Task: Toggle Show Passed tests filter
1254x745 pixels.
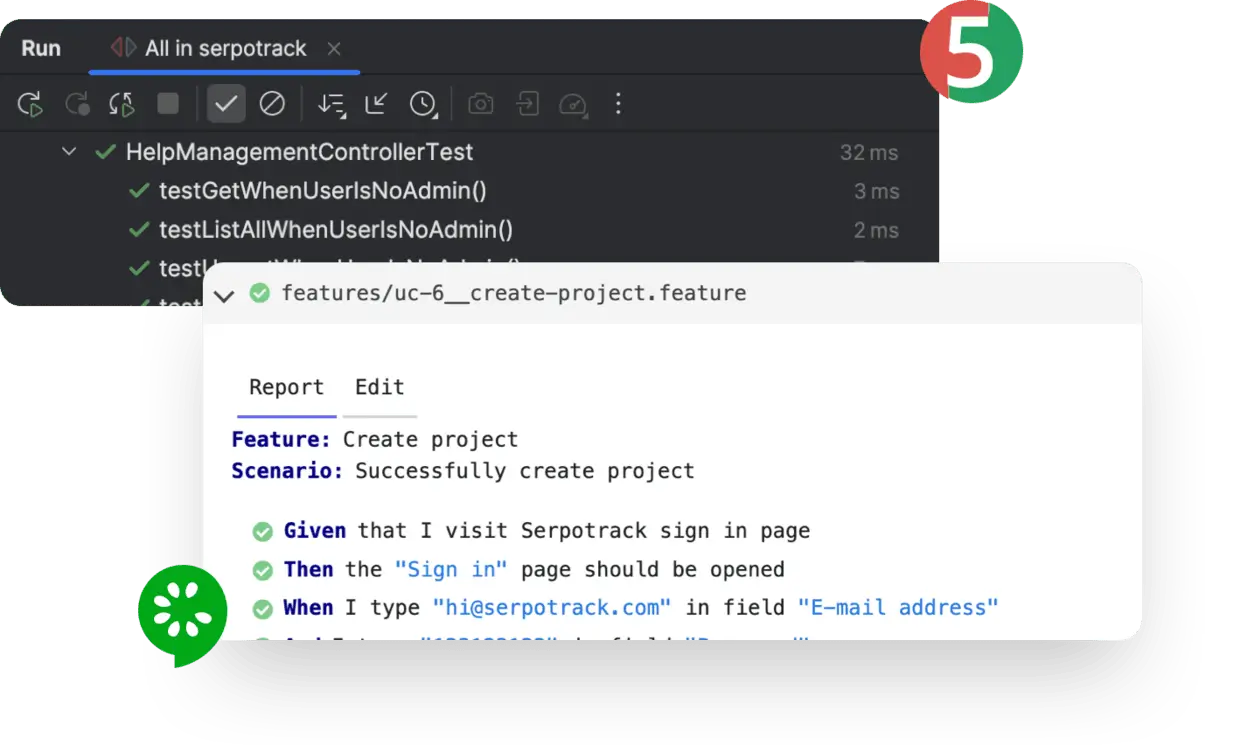Action: 226,103
